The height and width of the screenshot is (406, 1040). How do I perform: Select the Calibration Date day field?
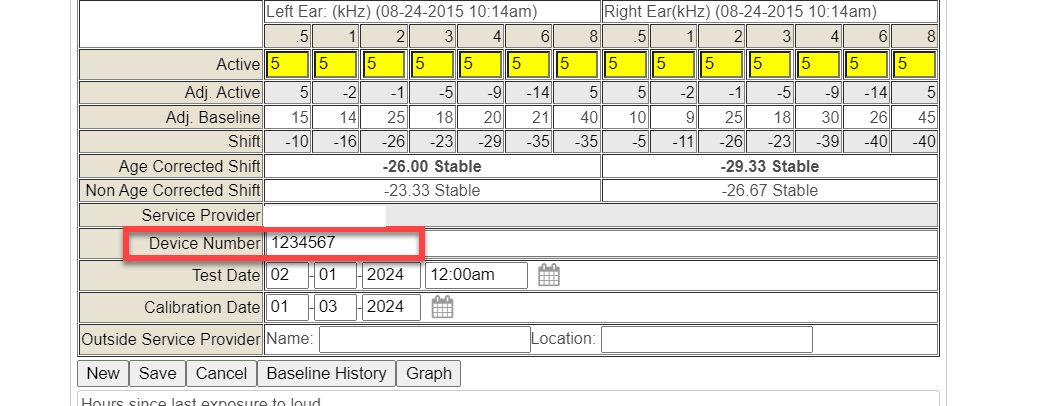point(335,306)
